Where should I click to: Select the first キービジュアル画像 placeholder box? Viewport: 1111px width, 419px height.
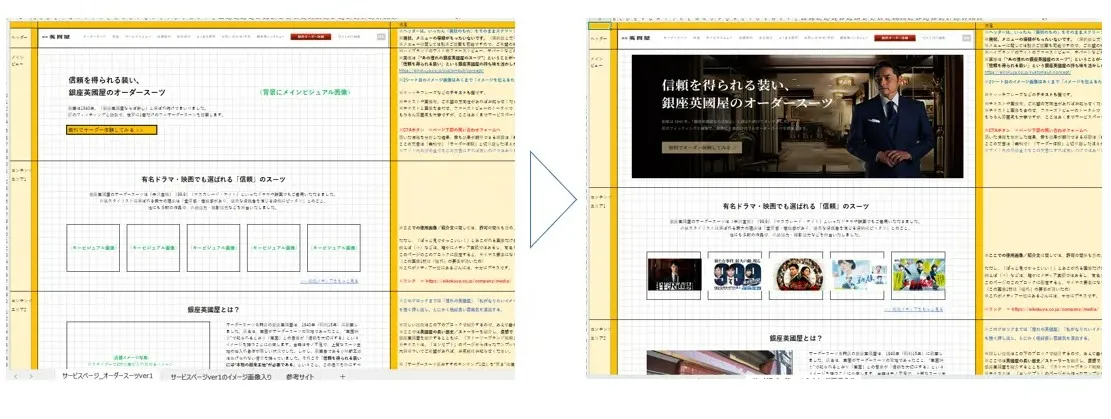tap(93, 248)
